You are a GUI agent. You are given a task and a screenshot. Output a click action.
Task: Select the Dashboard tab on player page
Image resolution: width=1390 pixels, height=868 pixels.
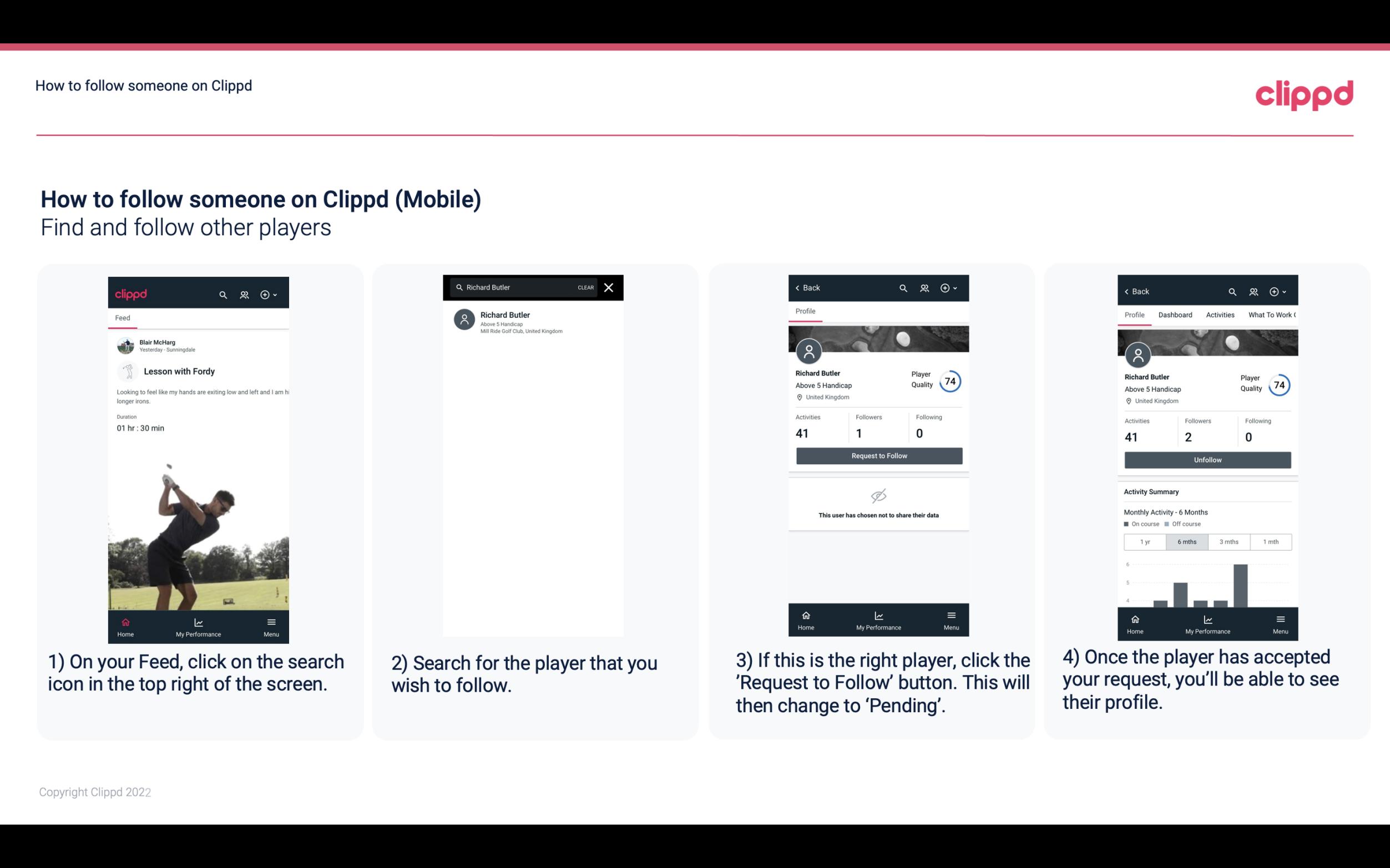1176,315
